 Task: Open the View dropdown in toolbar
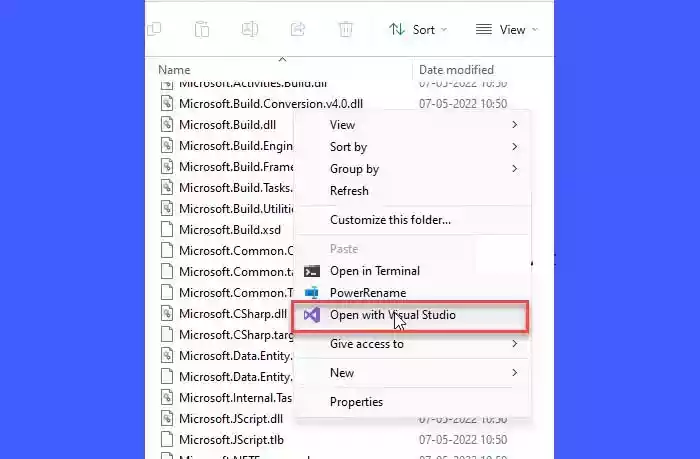[506, 30]
